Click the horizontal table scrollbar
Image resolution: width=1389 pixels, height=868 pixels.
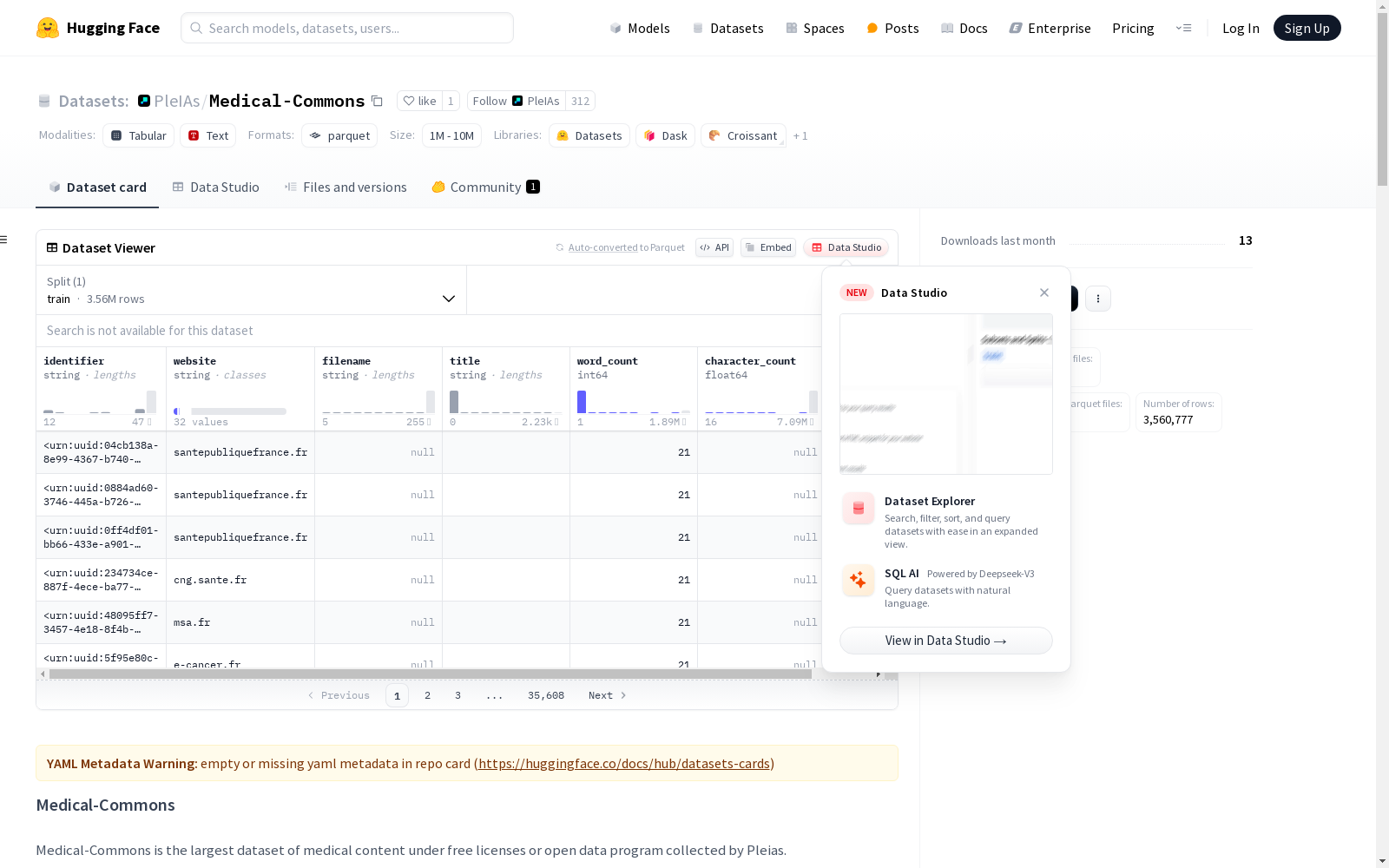[x=431, y=674]
